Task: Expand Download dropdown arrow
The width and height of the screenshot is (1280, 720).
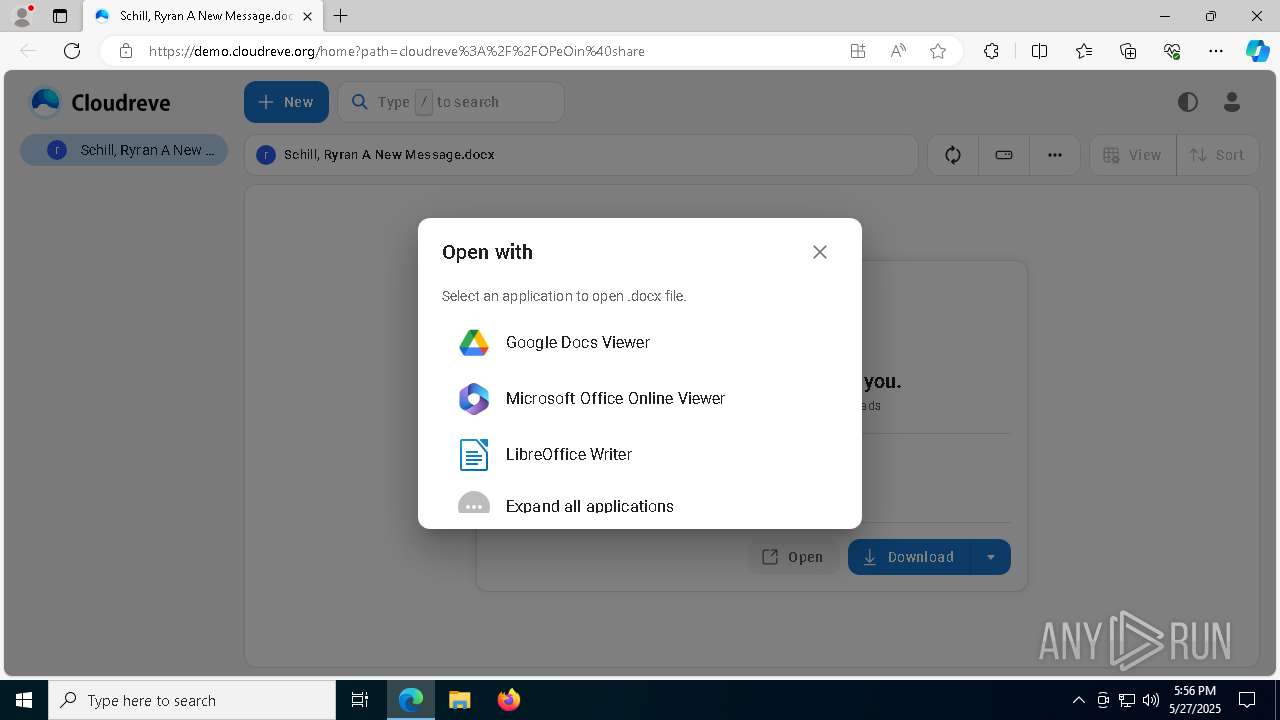Action: (x=991, y=557)
